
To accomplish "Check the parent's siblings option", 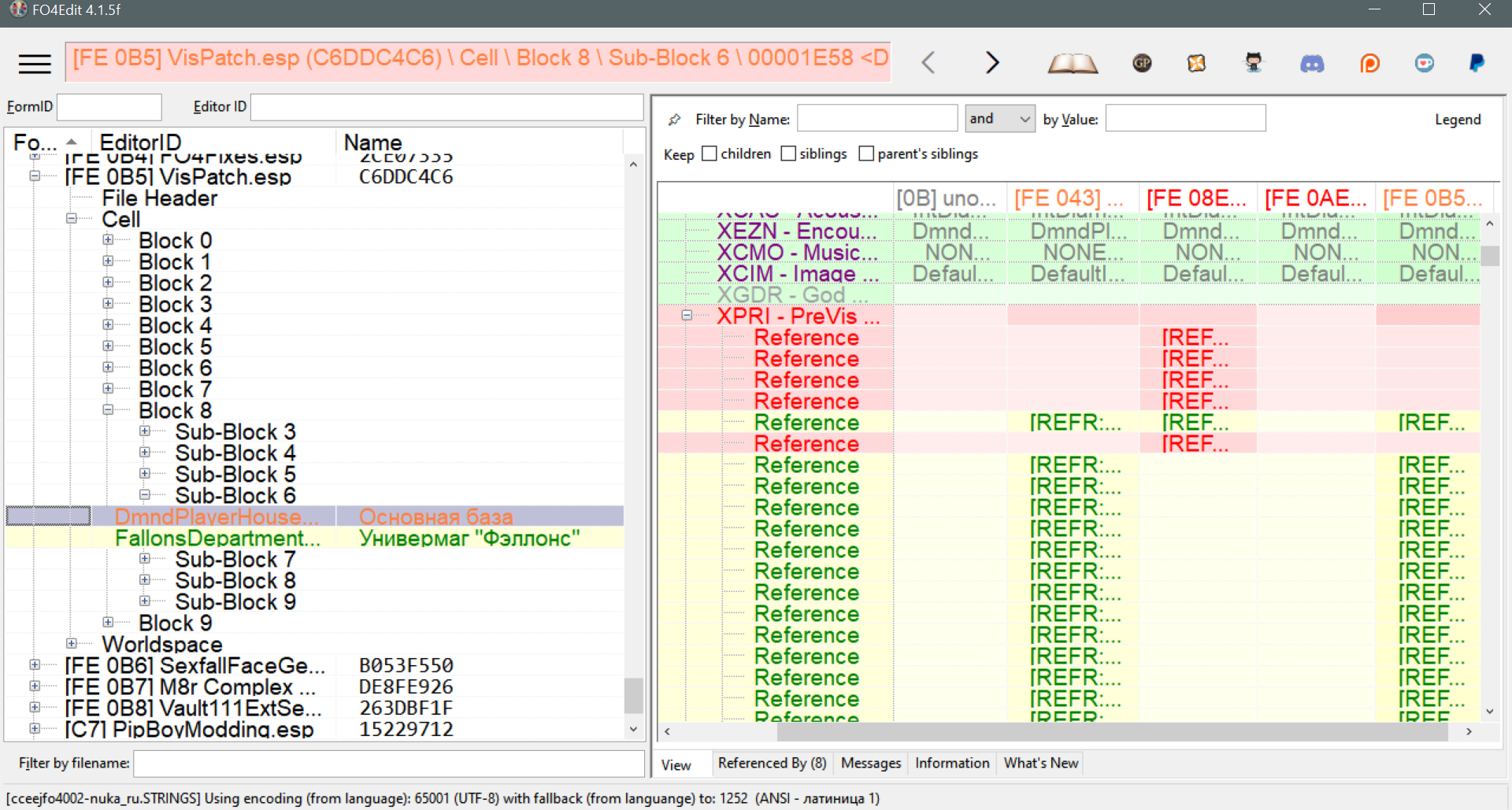I will (866, 153).
